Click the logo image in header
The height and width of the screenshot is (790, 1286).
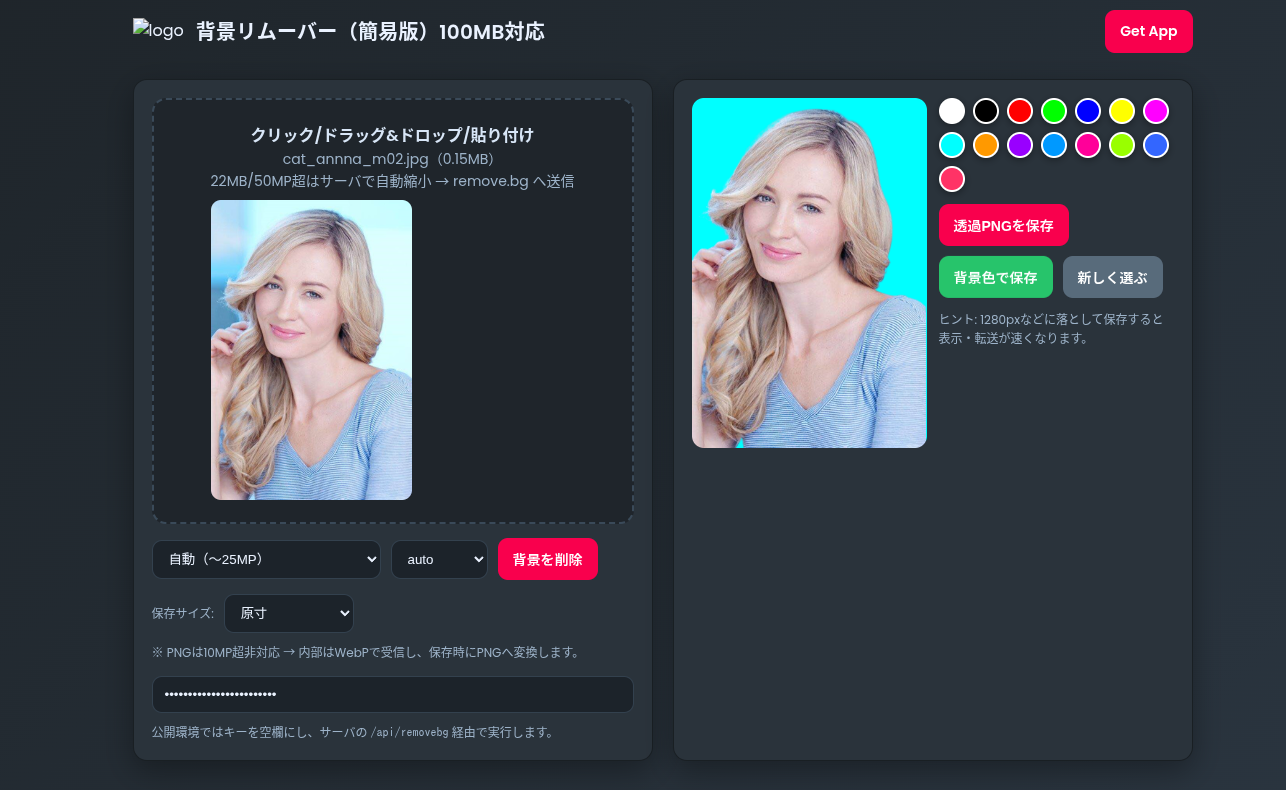click(x=158, y=31)
